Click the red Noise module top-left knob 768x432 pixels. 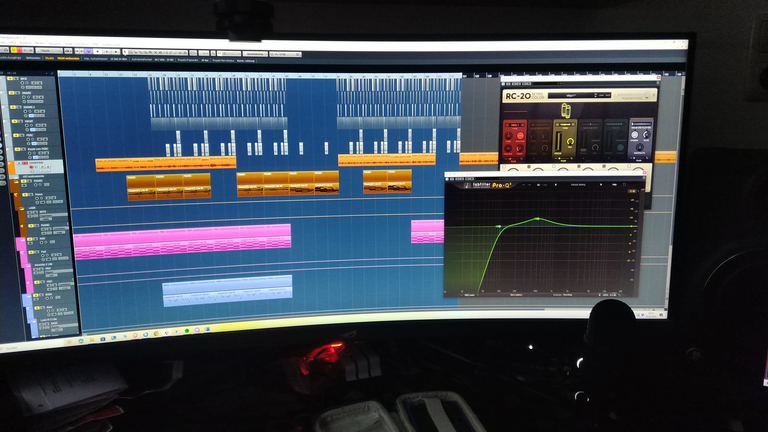tap(509, 136)
